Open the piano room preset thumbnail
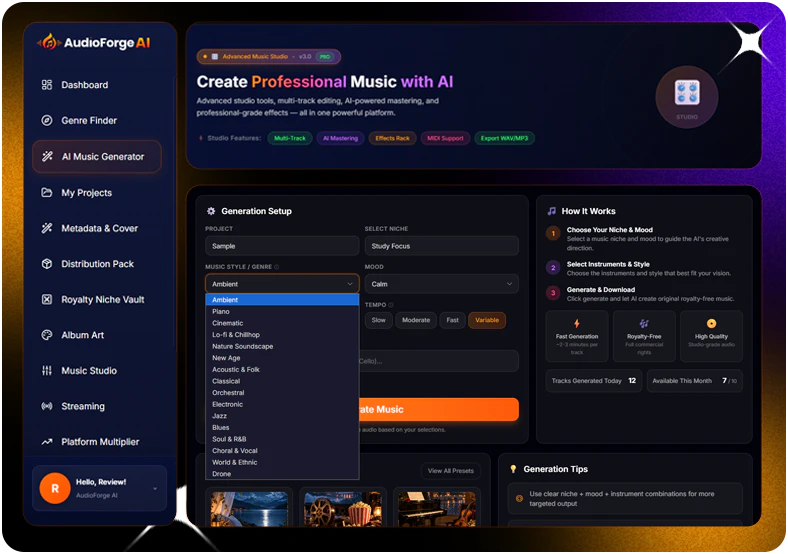Screen dimensions: 788x554 [x=437, y=509]
